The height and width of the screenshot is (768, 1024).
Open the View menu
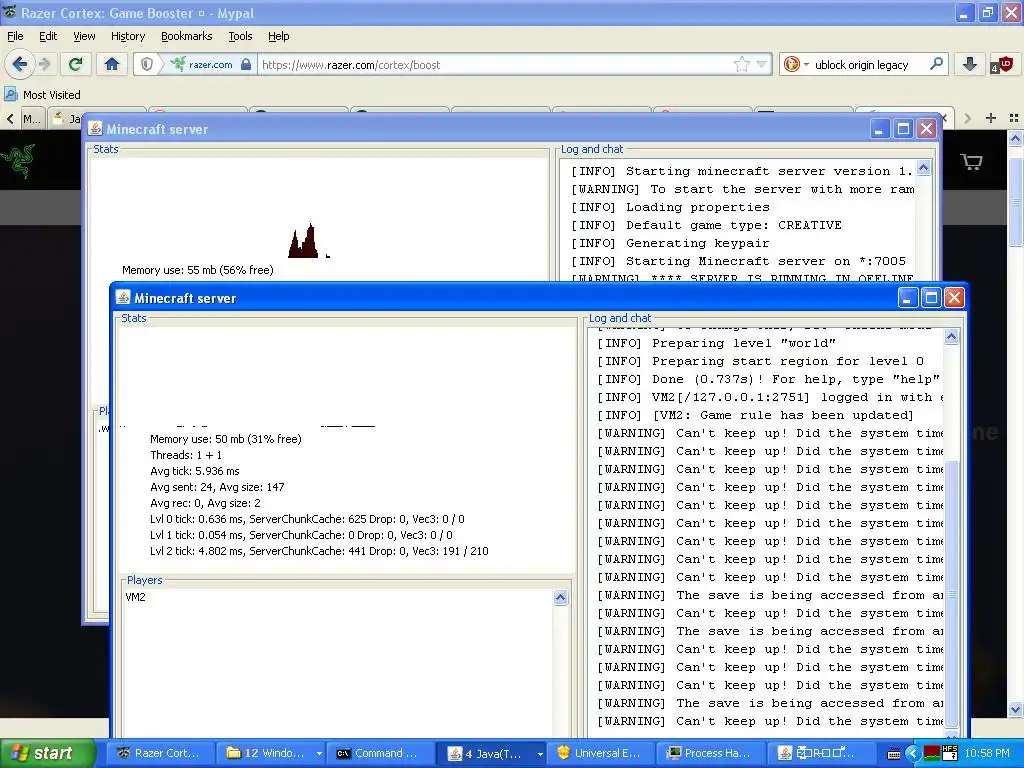point(84,36)
